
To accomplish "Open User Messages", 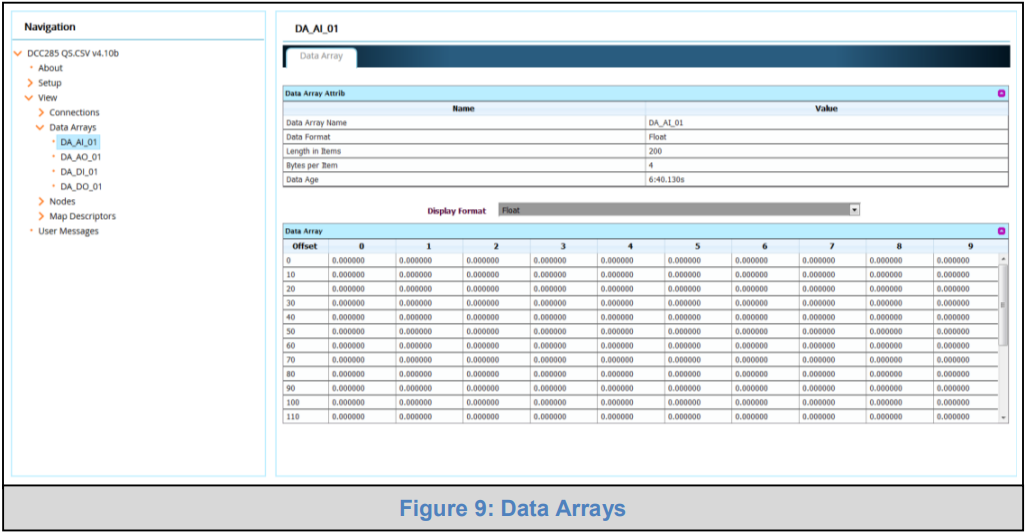I will tap(68, 231).
